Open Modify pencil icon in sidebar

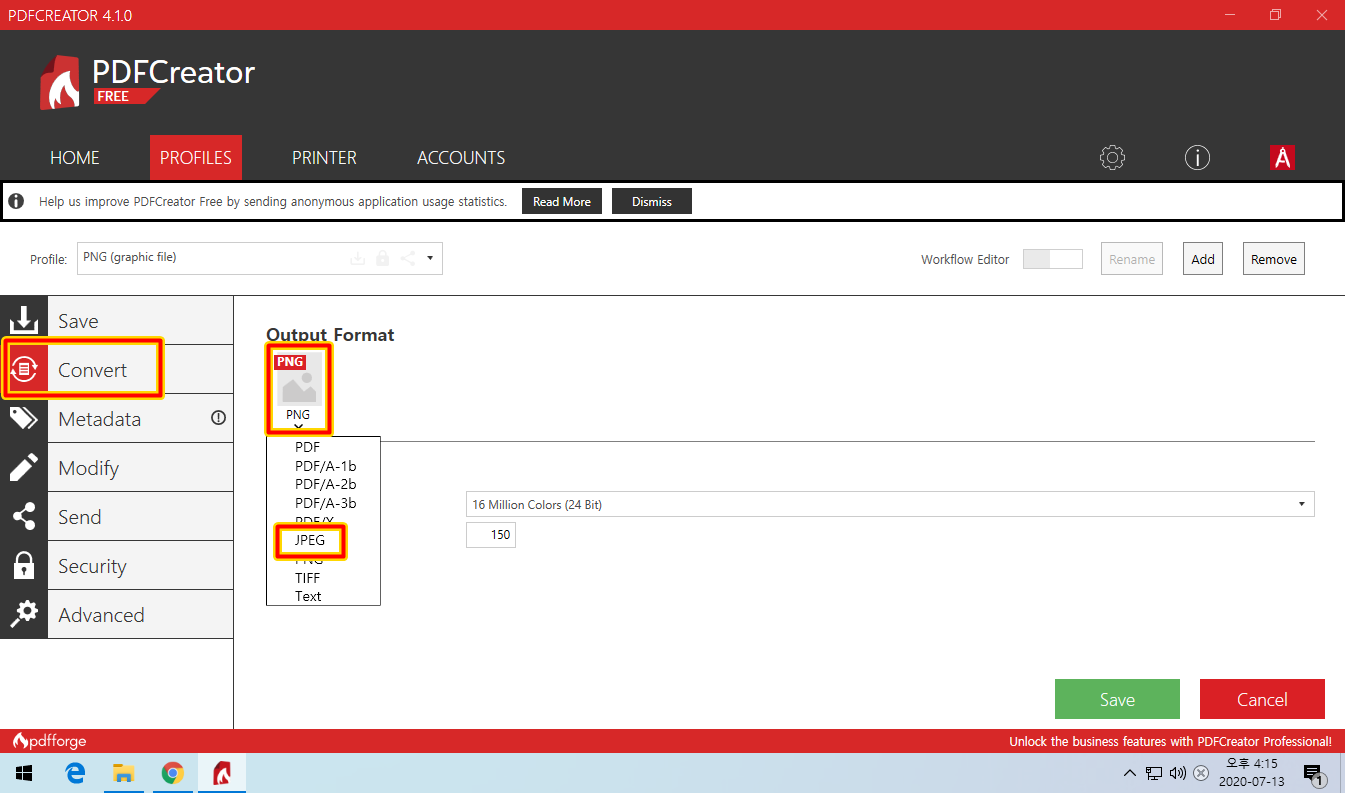pos(24,467)
